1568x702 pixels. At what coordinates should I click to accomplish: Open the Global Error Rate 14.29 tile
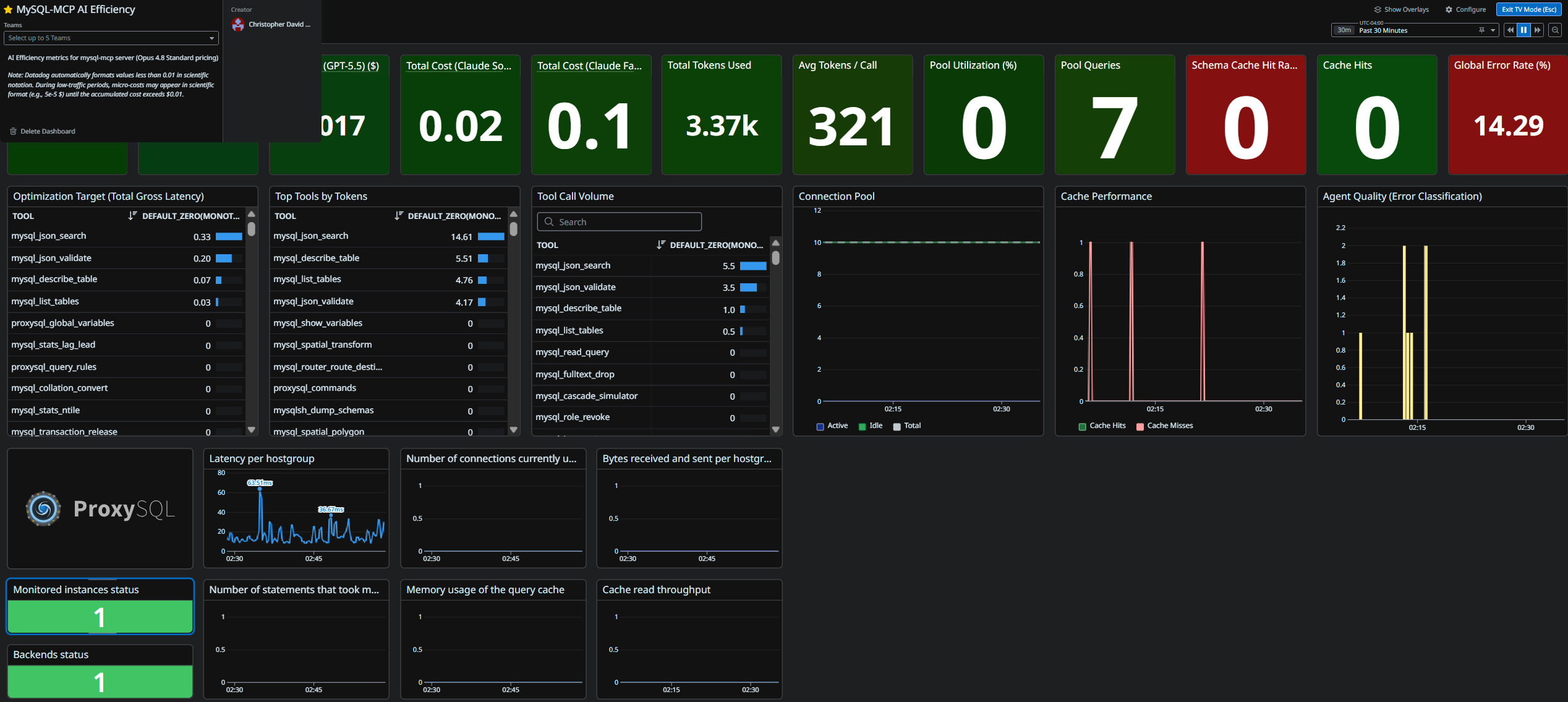(1507, 114)
